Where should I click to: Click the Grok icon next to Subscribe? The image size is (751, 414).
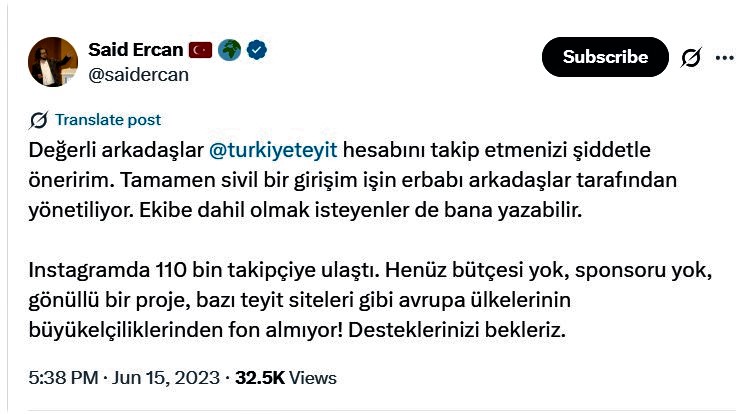(691, 58)
